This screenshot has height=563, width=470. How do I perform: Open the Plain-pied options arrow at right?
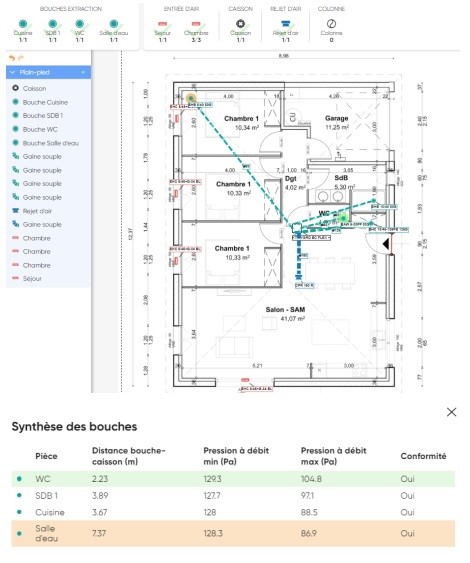83,73
